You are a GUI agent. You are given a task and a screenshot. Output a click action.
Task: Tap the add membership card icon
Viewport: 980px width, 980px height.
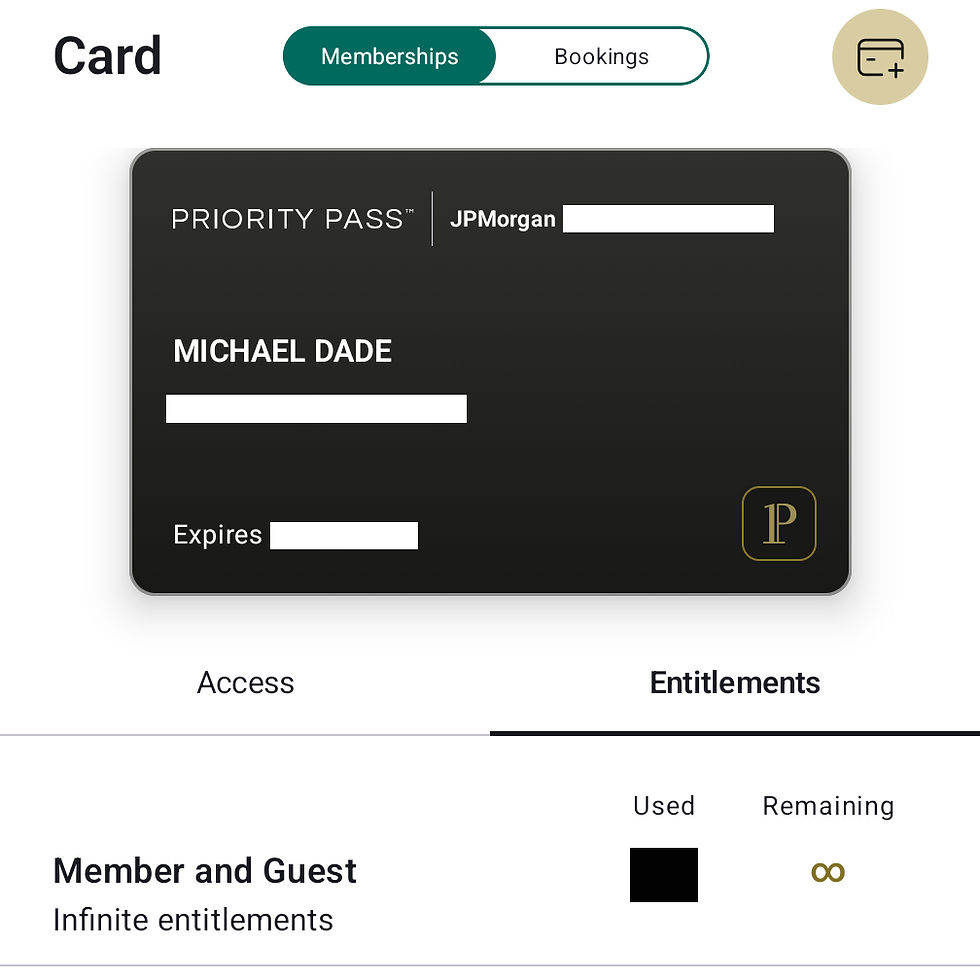tap(880, 57)
